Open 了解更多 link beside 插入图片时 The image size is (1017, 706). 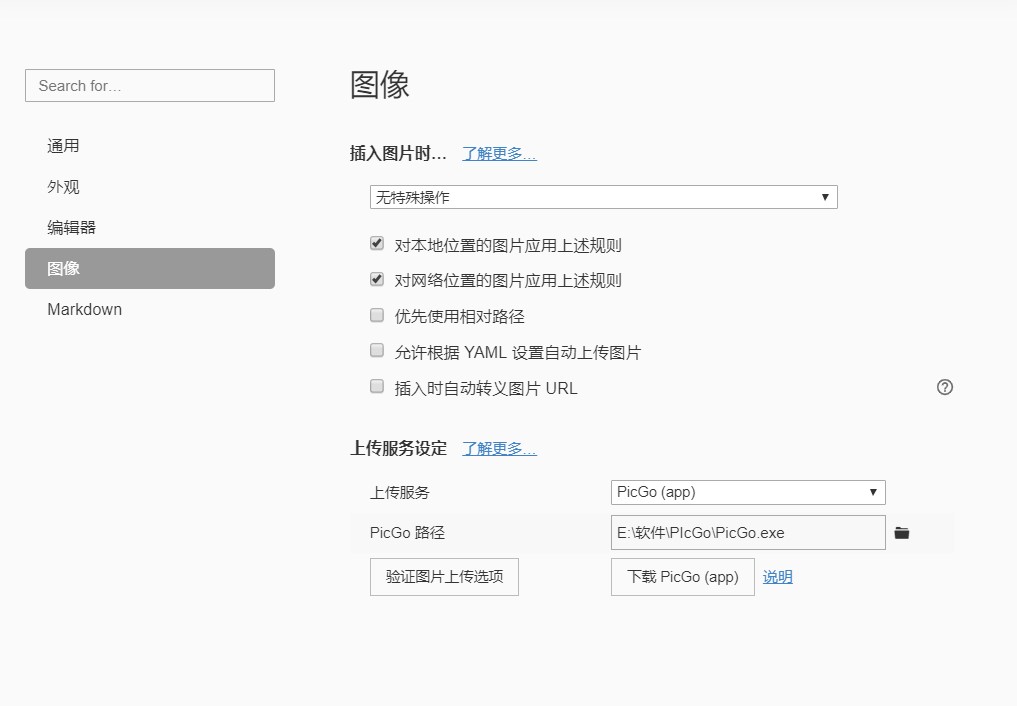point(499,154)
